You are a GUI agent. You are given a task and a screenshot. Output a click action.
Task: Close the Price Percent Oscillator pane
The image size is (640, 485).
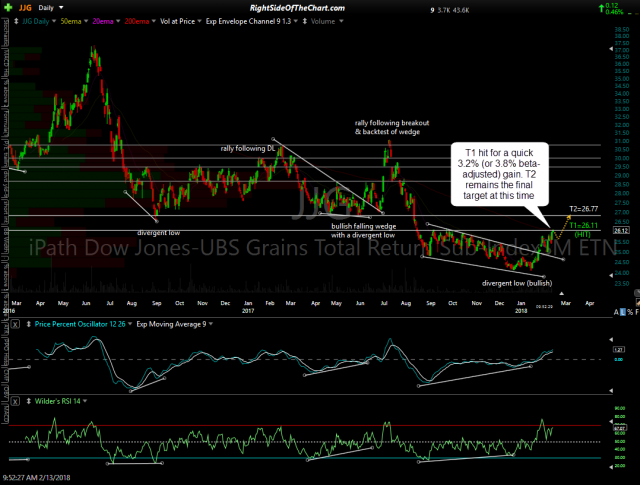(15, 325)
